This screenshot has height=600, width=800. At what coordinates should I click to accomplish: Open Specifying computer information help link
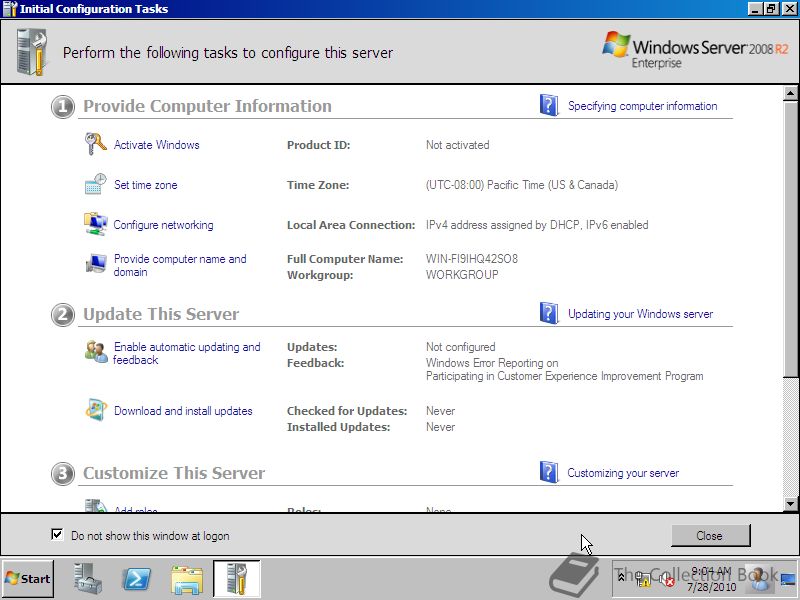[x=642, y=106]
